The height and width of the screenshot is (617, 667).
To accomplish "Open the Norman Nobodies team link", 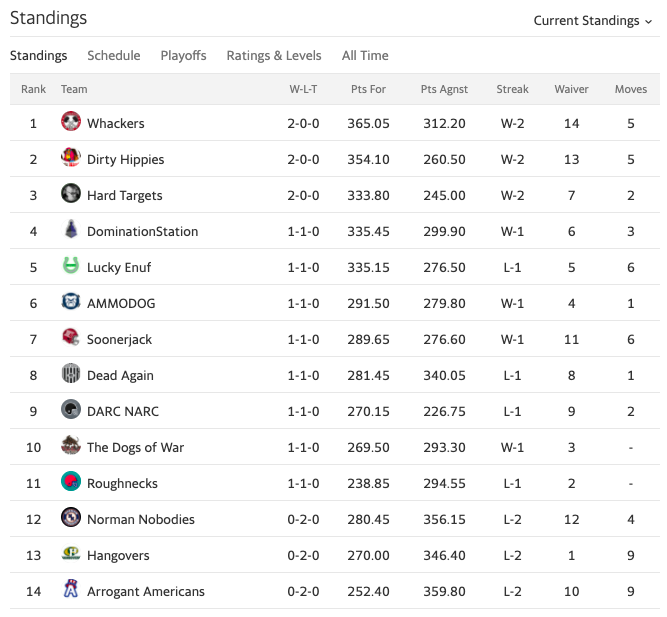I will (141, 520).
